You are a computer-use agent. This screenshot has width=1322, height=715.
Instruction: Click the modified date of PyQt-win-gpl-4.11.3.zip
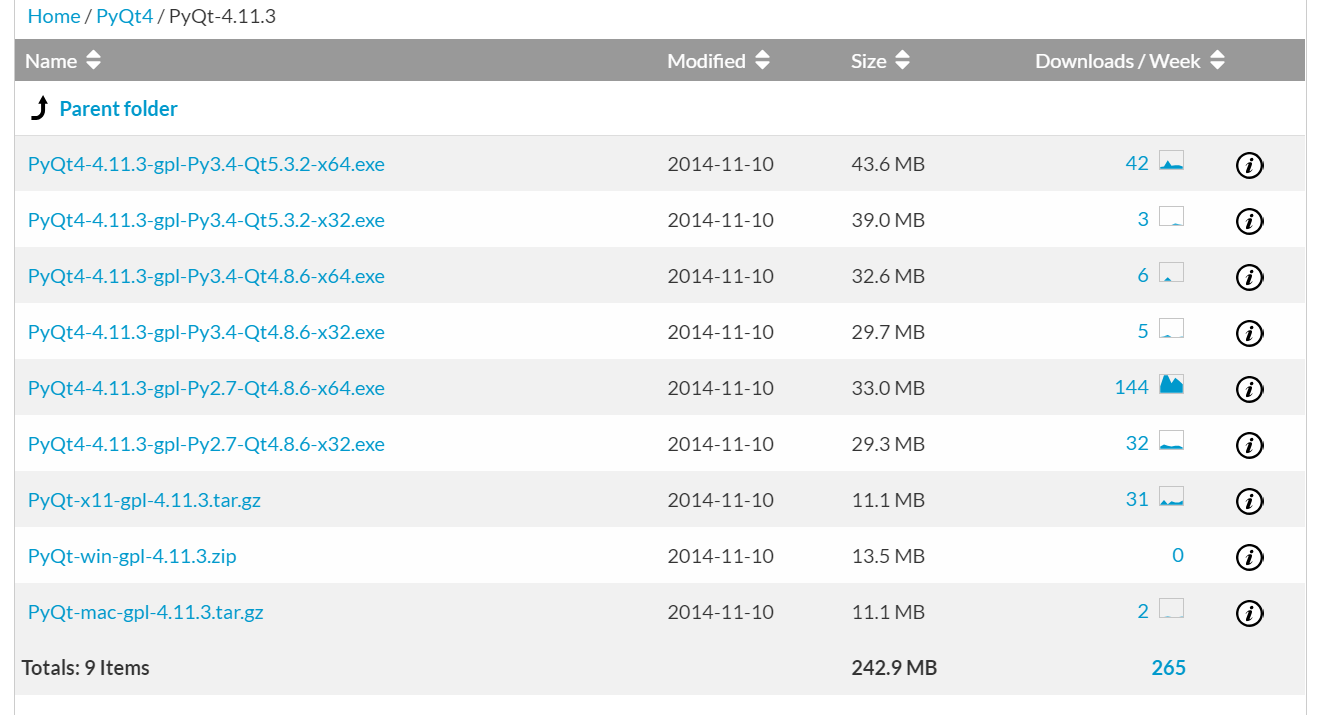click(721, 556)
